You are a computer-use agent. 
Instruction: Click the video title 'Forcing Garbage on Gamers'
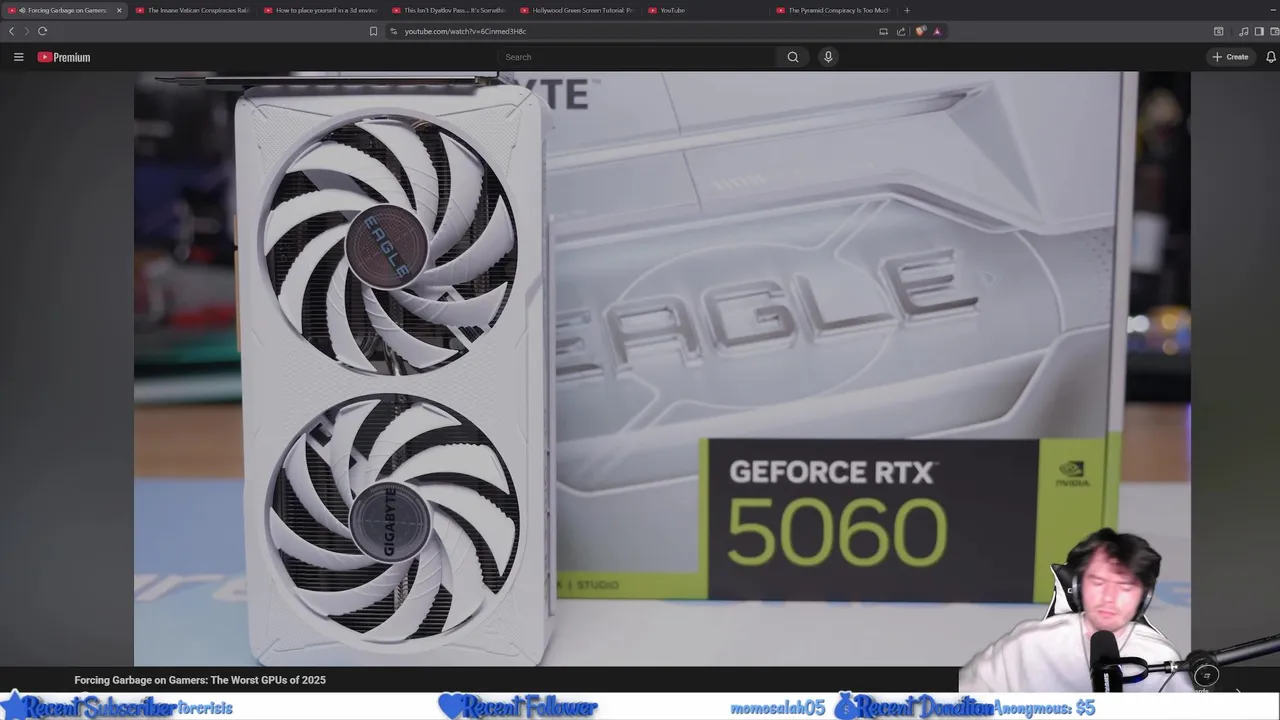pos(200,680)
